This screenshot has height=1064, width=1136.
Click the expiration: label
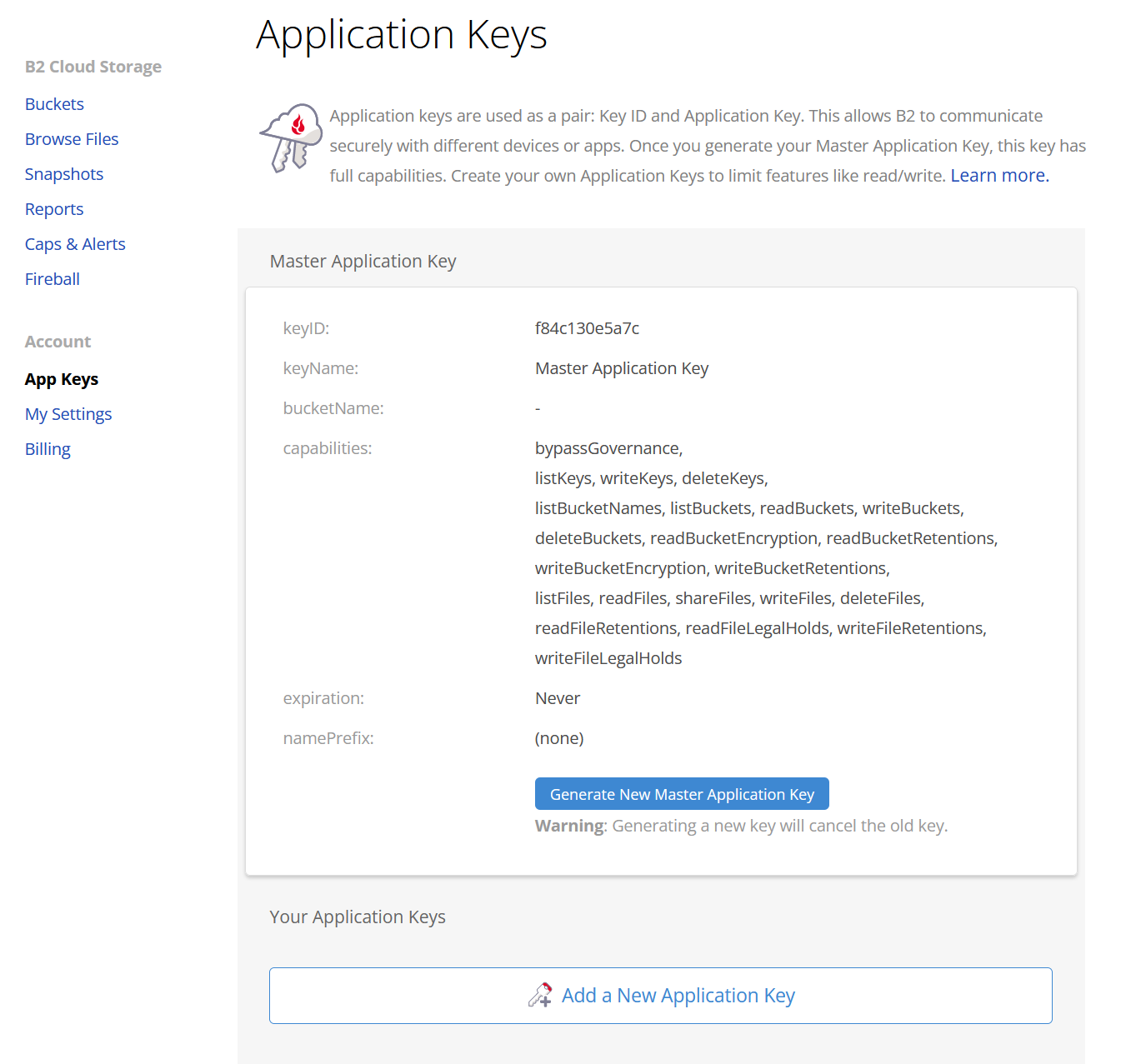coord(323,698)
